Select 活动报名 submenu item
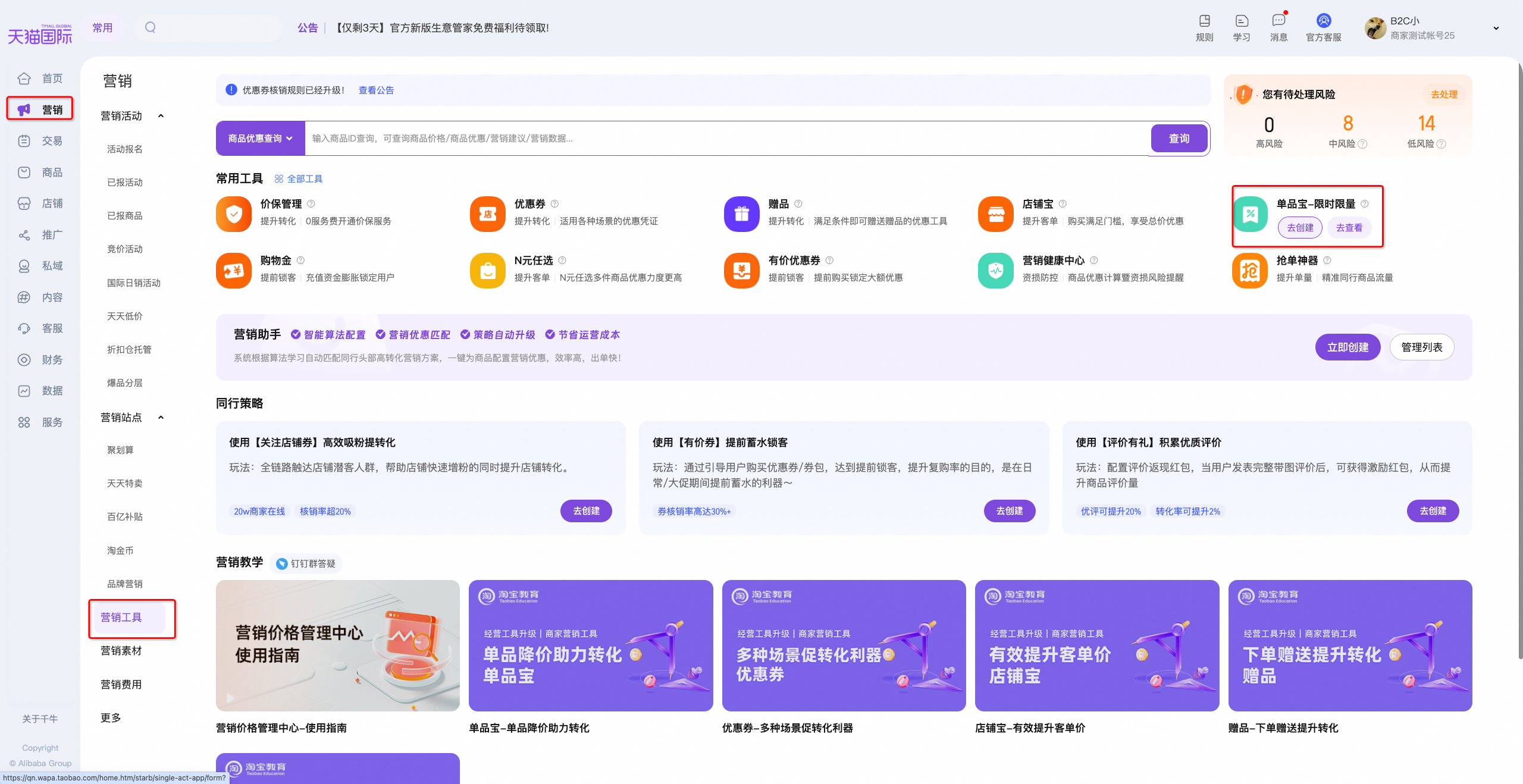The height and width of the screenshot is (784, 1523). pyautogui.click(x=125, y=149)
